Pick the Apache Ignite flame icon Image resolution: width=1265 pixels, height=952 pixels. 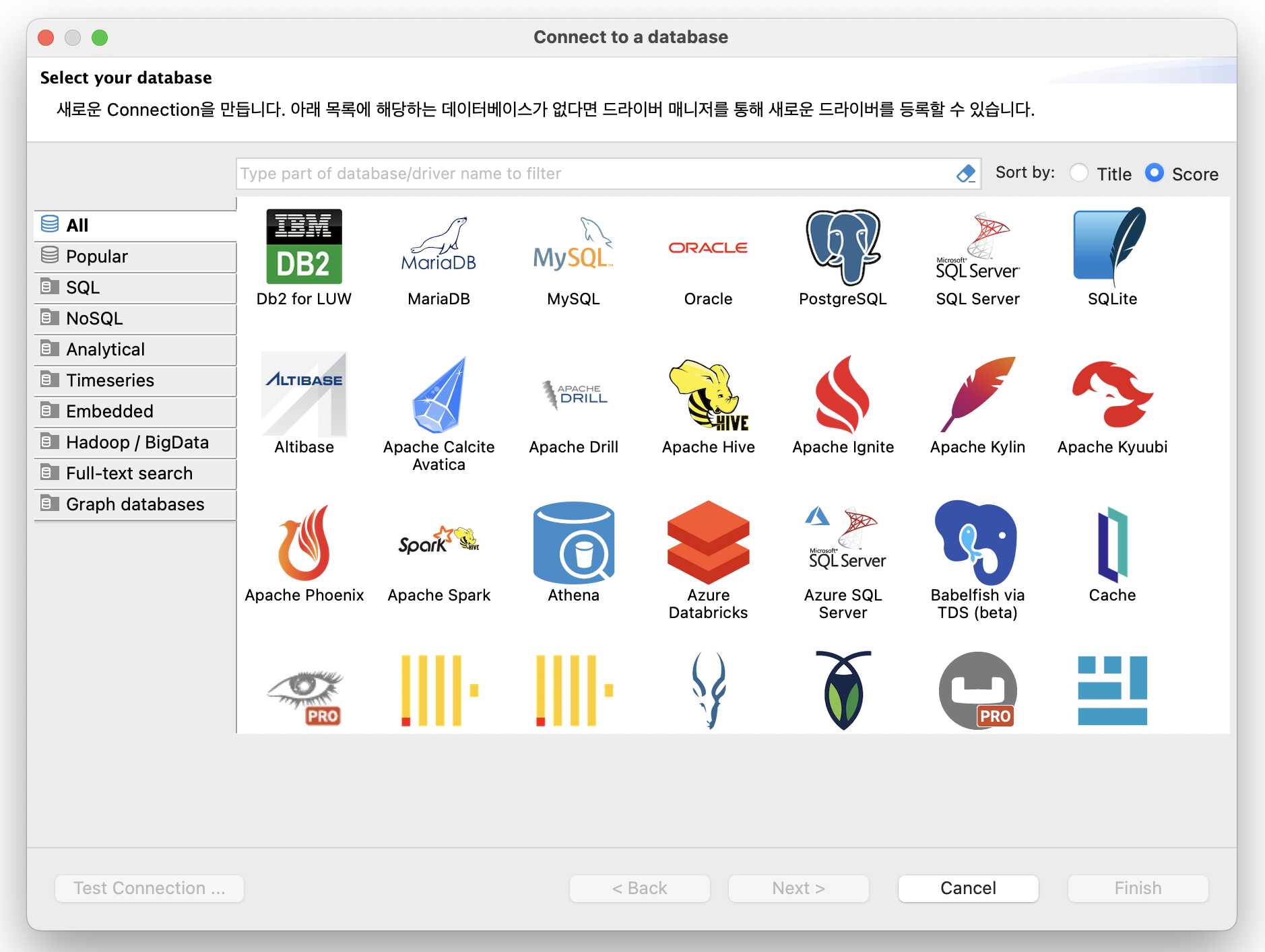coord(843,395)
